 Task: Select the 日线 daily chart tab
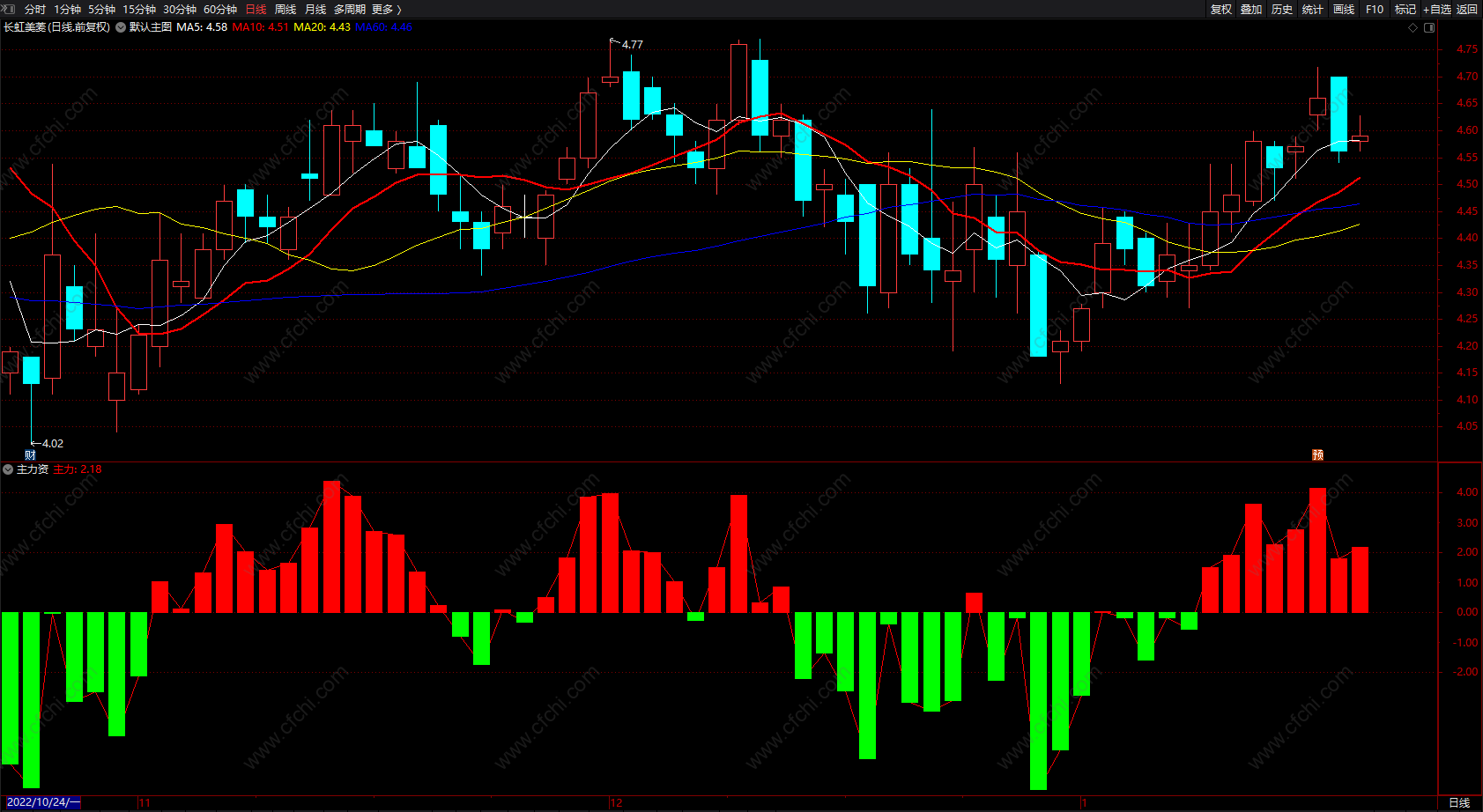256,9
